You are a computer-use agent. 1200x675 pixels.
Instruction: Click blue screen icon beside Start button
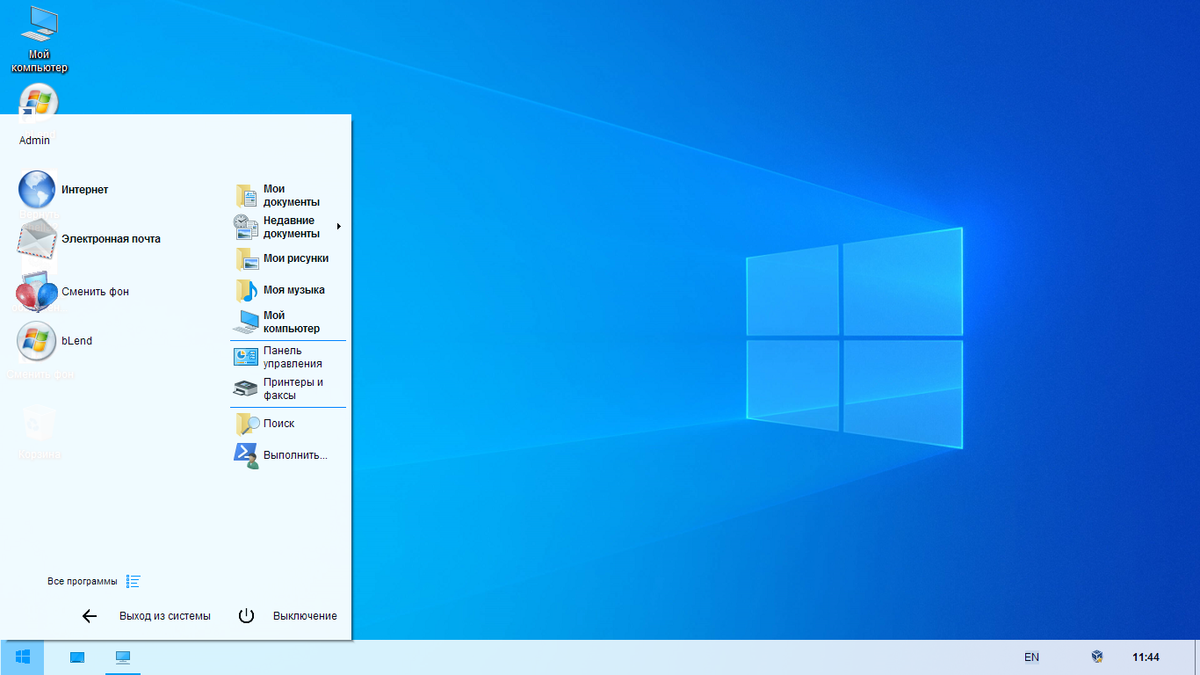click(x=77, y=657)
